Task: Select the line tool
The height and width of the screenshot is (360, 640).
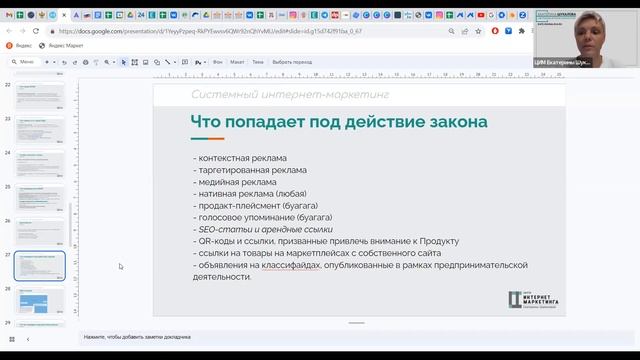Action: point(167,62)
